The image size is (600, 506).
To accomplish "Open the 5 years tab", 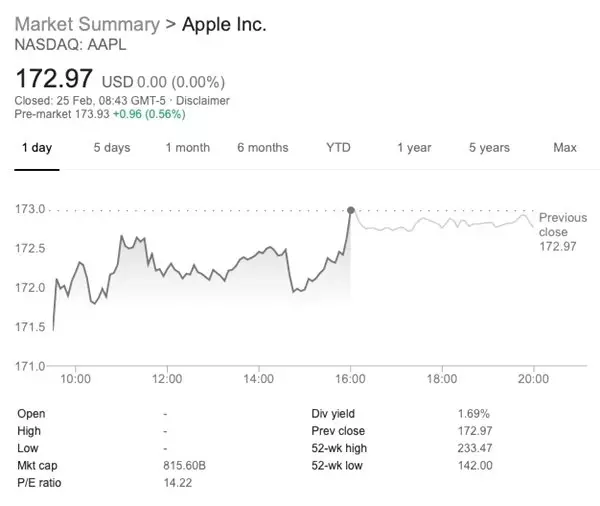I will 489,148.
